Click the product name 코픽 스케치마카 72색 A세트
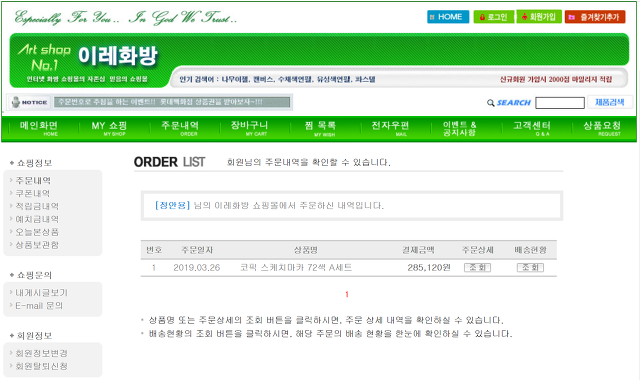 pos(296,268)
